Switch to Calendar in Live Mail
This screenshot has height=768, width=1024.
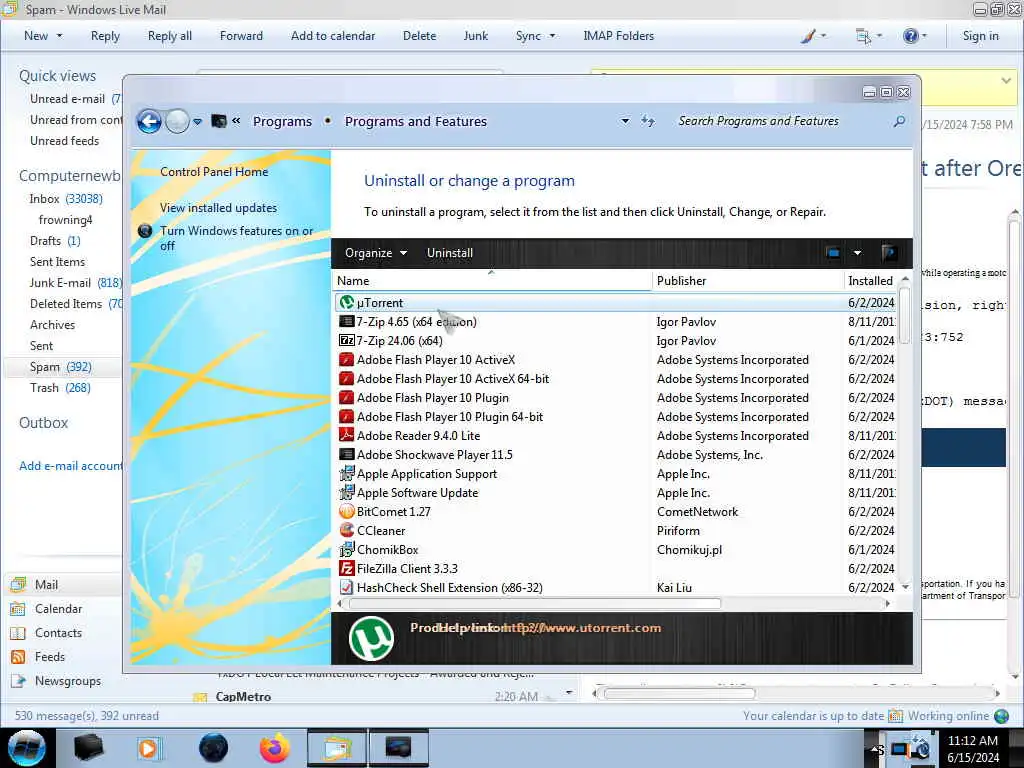pyautogui.click(x=58, y=609)
